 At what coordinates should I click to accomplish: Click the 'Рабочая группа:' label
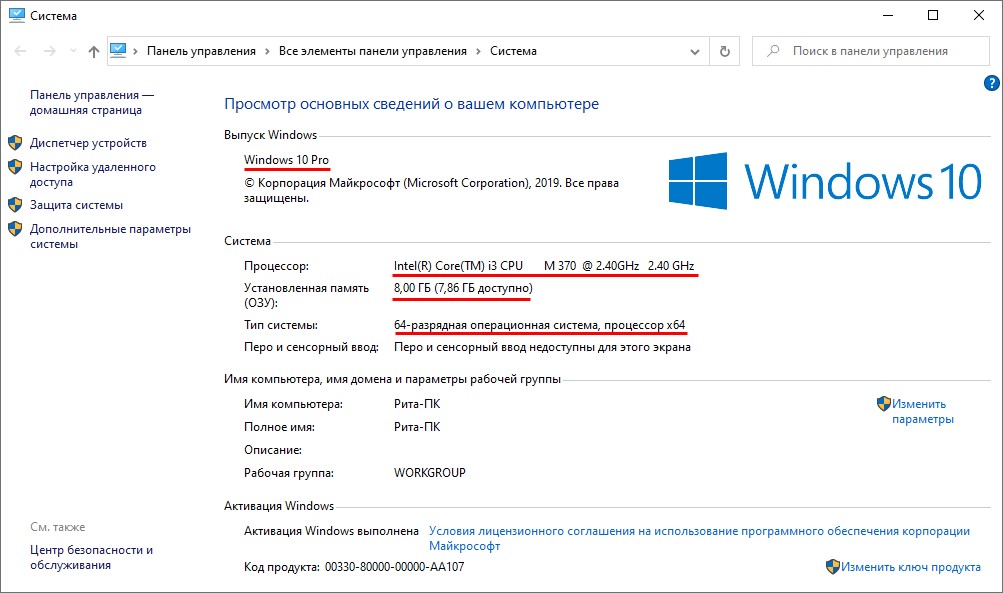click(x=288, y=473)
